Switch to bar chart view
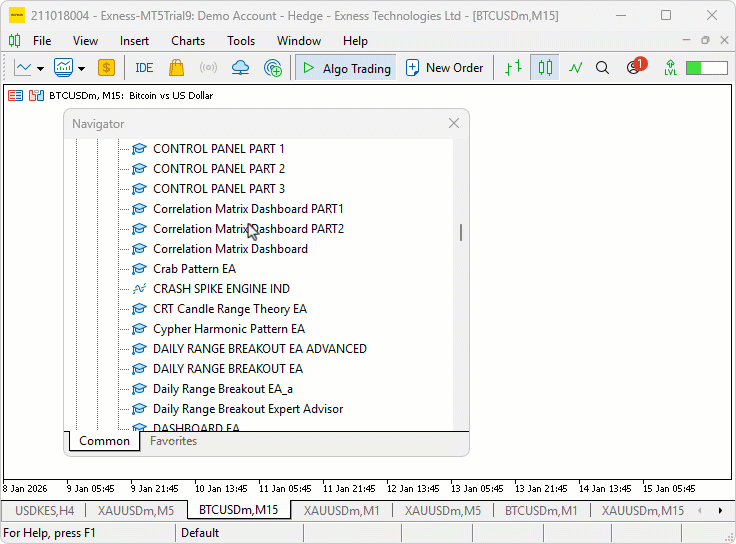Screen dimensions: 736x544 click(513, 68)
